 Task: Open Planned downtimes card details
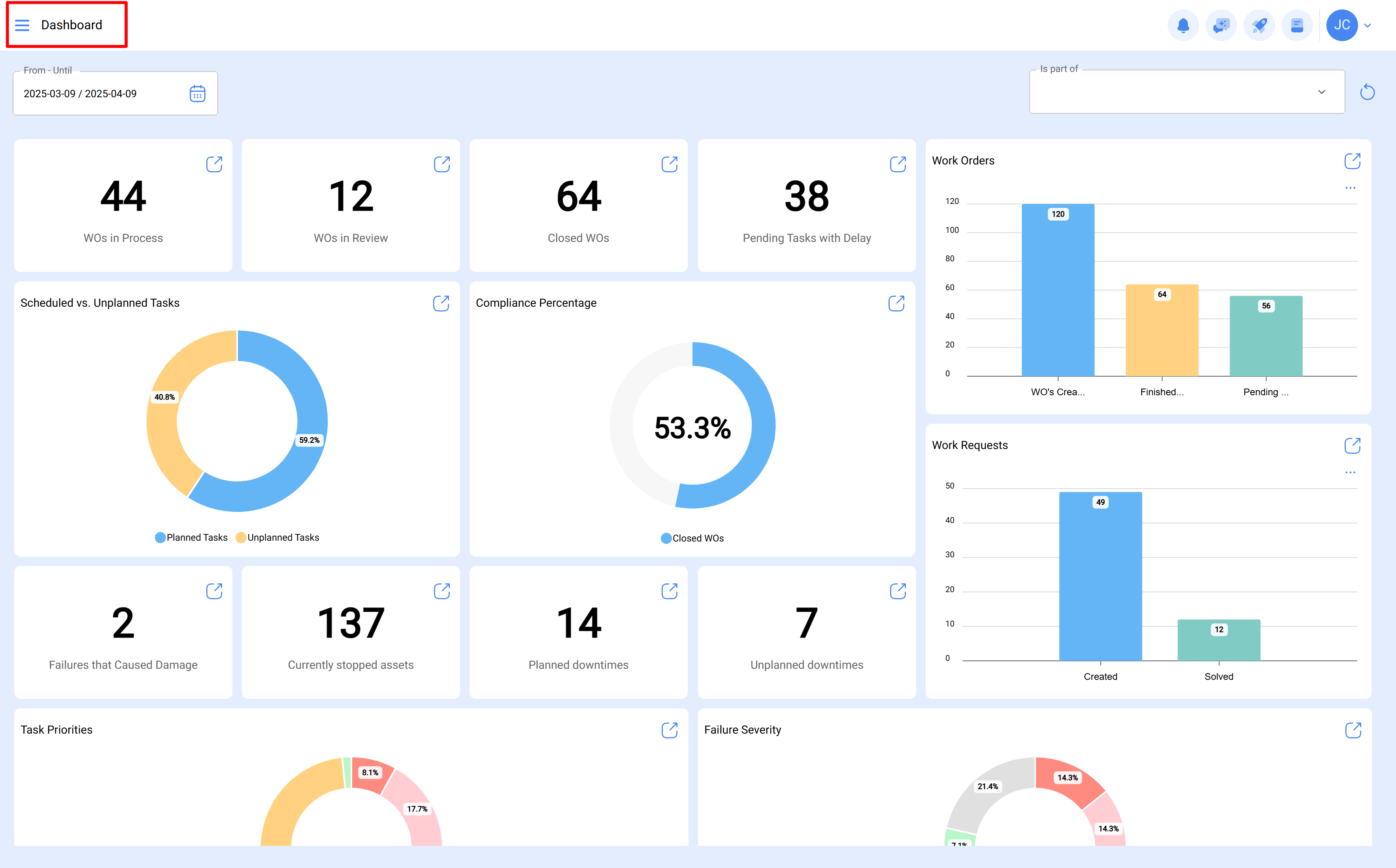click(669, 591)
